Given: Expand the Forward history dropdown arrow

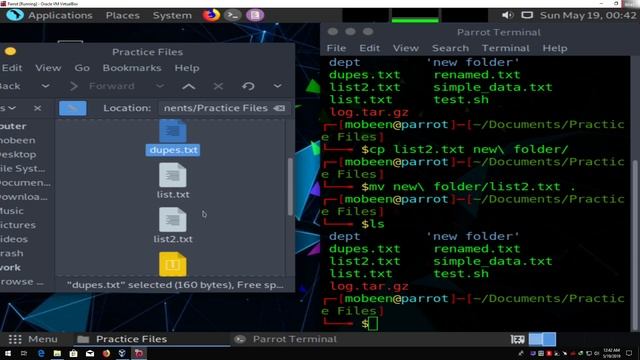Looking at the screenshot, I should [160, 86].
